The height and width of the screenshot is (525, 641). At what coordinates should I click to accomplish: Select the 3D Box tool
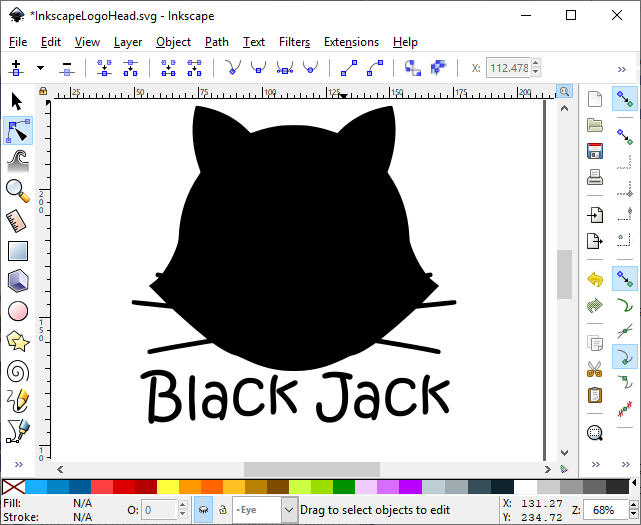[x=18, y=281]
